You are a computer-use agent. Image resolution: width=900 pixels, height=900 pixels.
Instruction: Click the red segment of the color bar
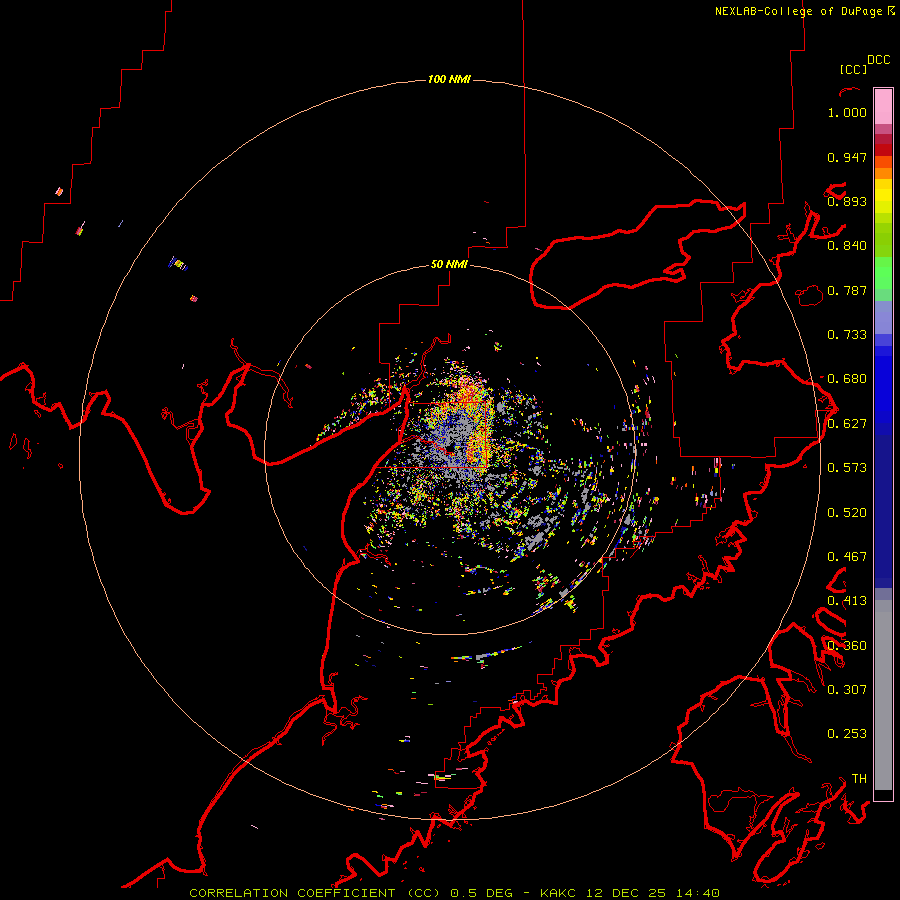pos(883,150)
